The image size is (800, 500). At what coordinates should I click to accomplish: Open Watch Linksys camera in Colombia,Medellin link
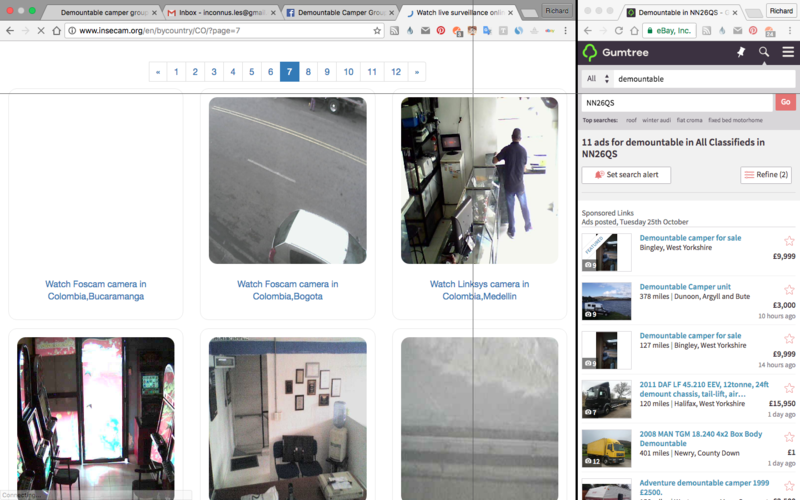[480, 290]
